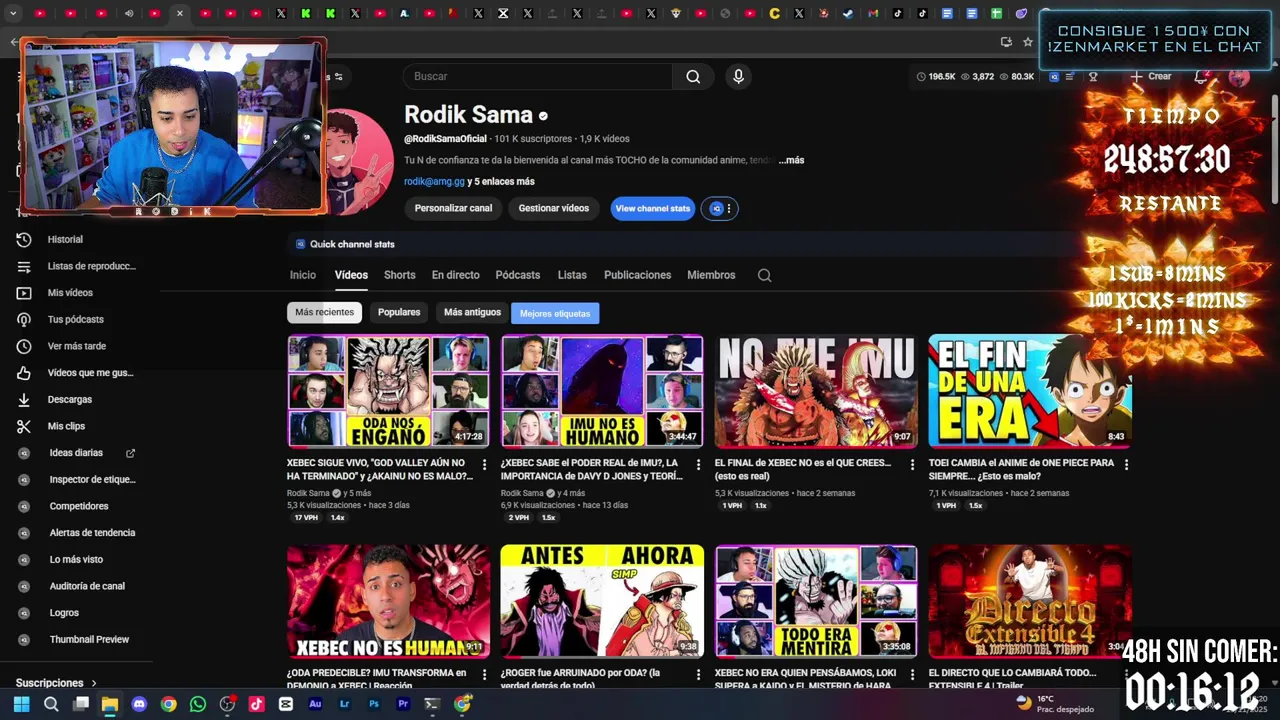This screenshot has width=1280, height=720.
Task: Click the Crear button
Action: 1151,76
